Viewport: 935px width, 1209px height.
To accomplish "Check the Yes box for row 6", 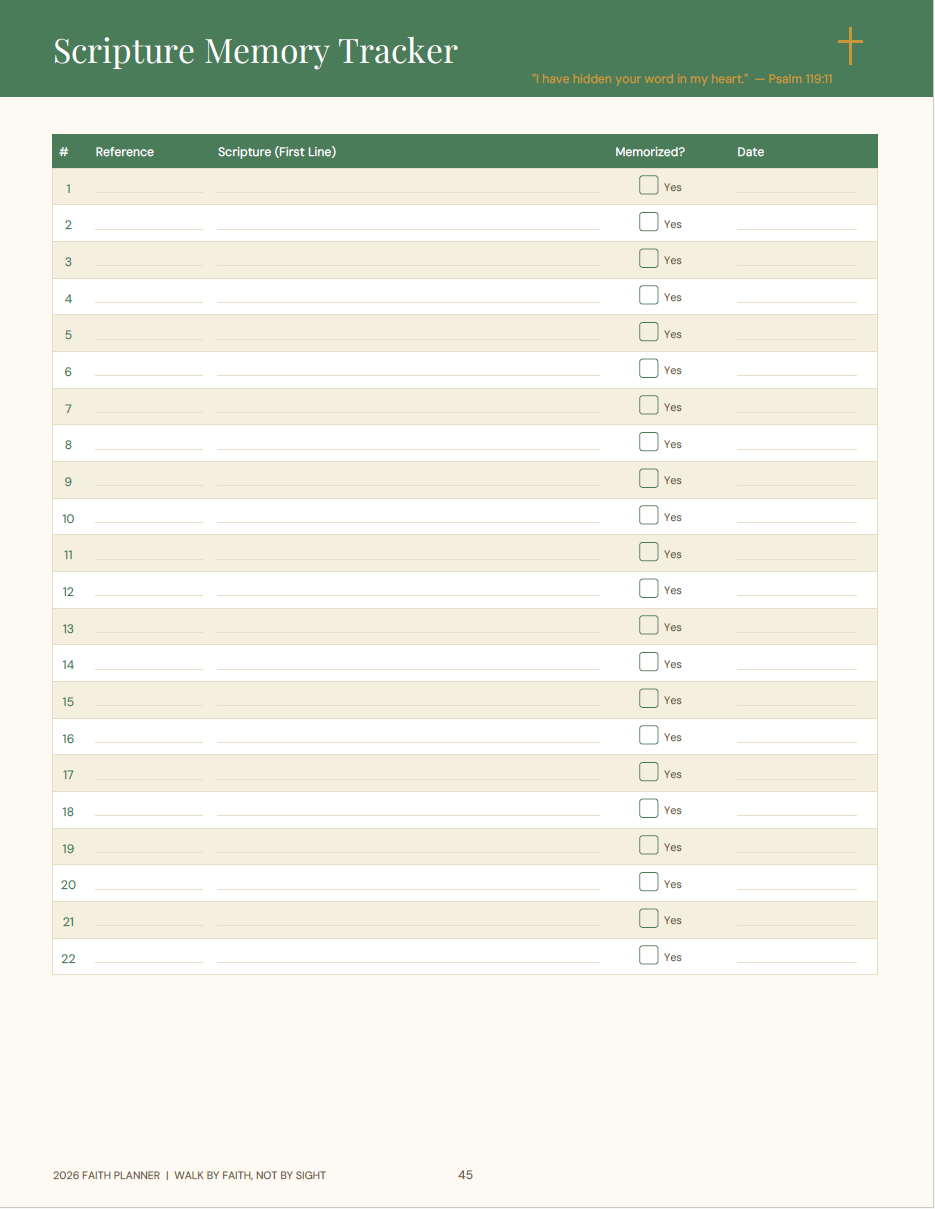I will click(x=649, y=368).
